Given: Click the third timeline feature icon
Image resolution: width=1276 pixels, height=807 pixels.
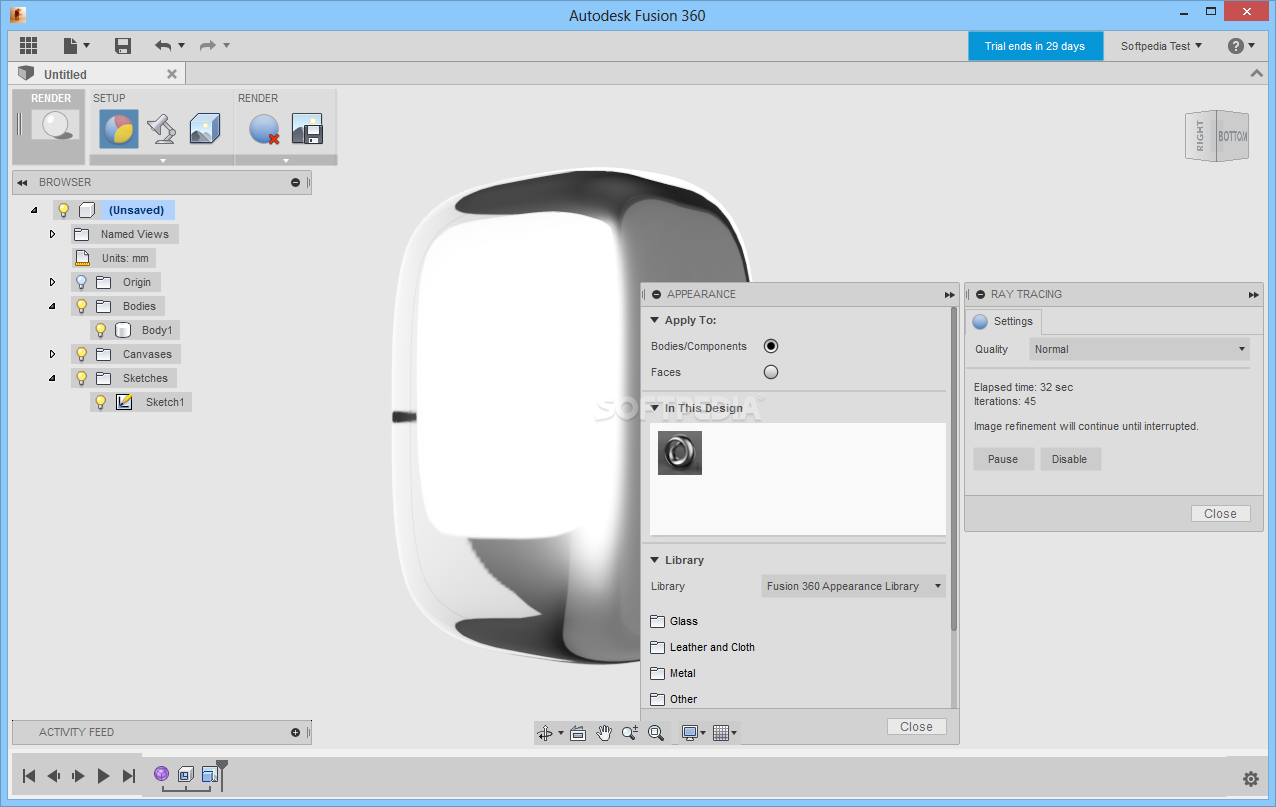Looking at the screenshot, I should point(210,774).
